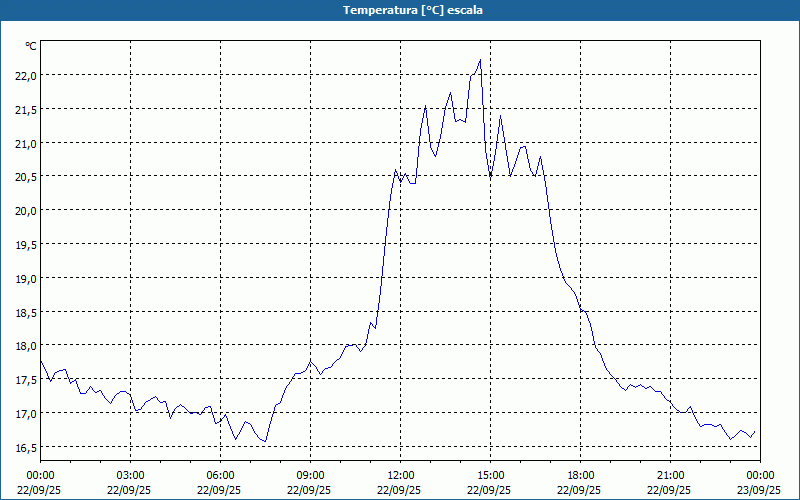The image size is (800, 500).
Task: Select the 18:00 time axis label
Action: tap(580, 475)
